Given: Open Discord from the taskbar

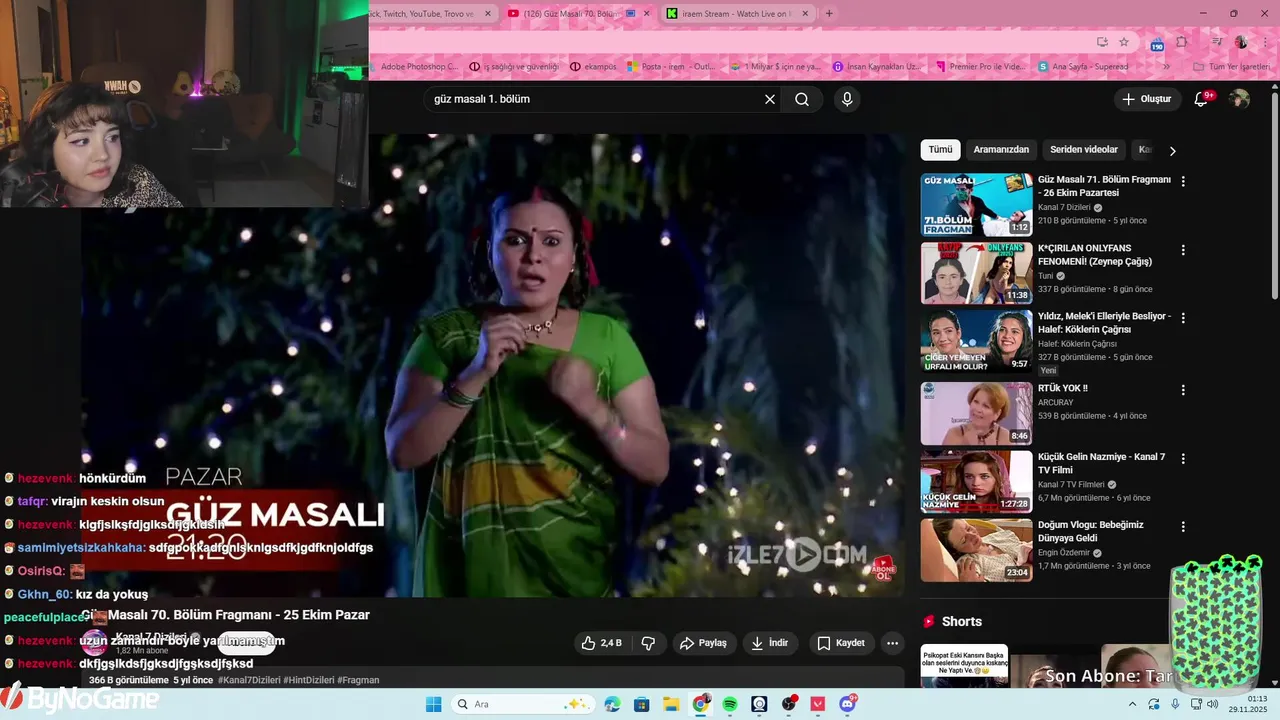Looking at the screenshot, I should point(848,704).
